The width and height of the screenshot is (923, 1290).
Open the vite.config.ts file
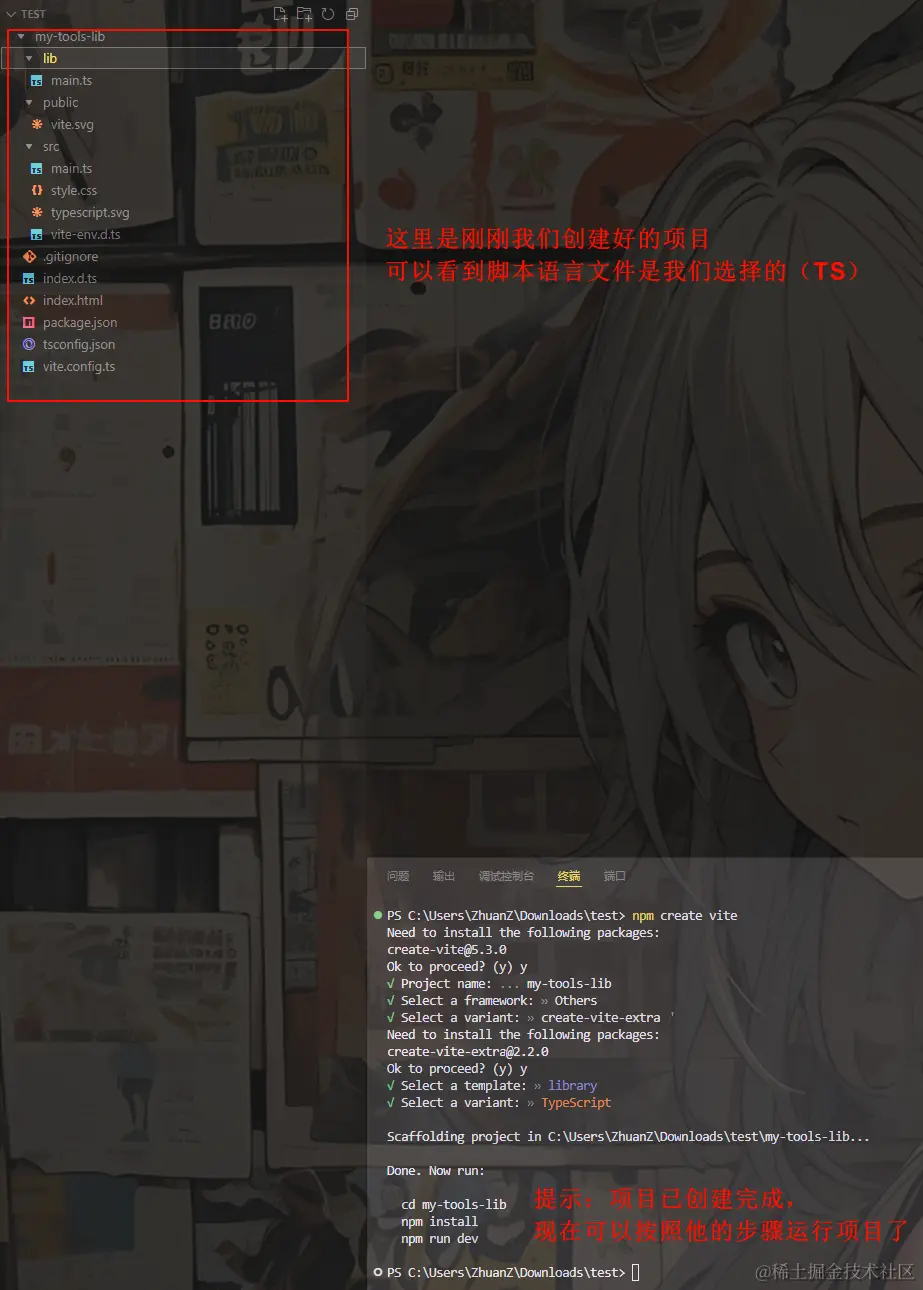tap(79, 367)
